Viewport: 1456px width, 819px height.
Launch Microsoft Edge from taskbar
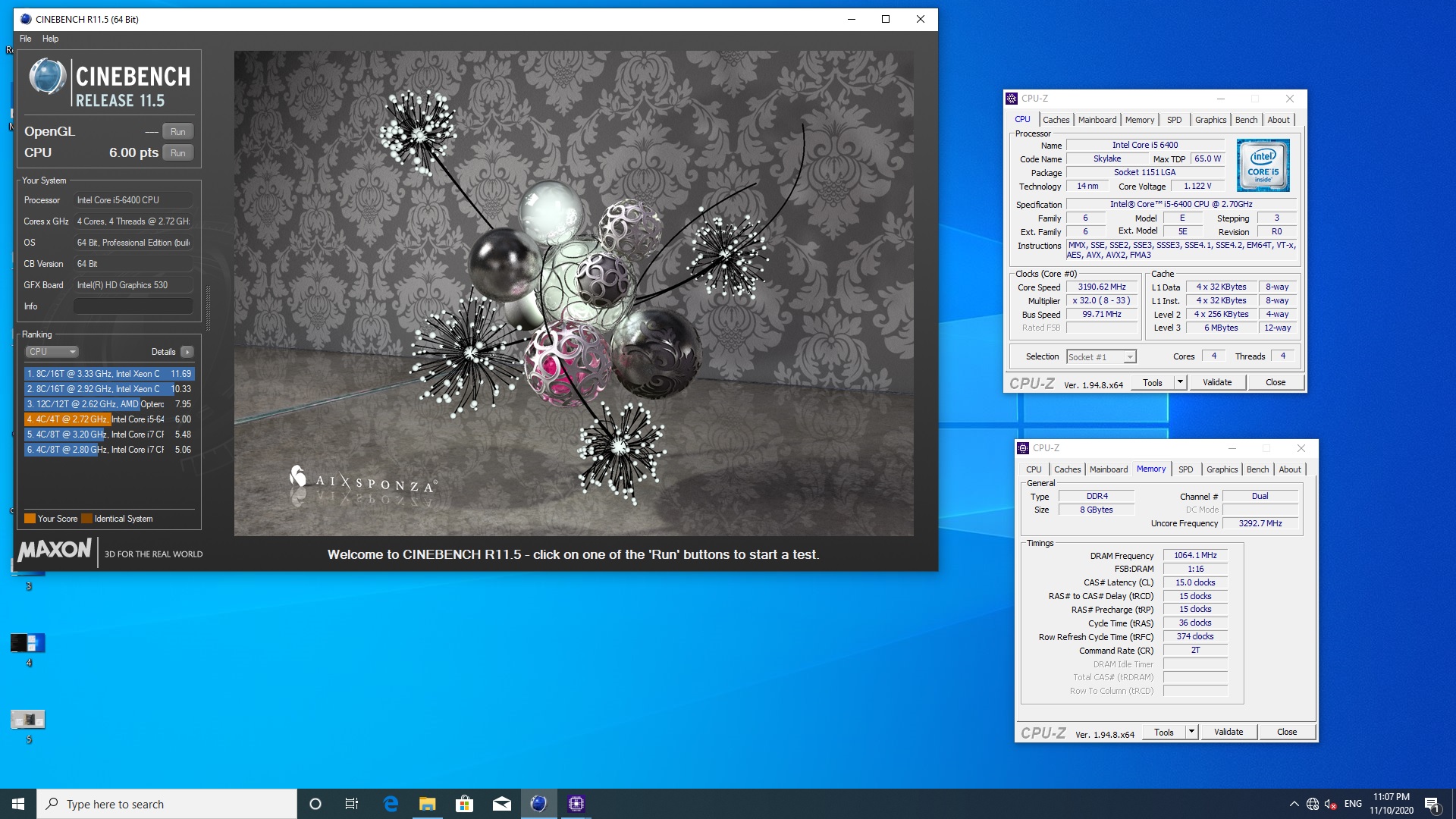click(x=391, y=804)
